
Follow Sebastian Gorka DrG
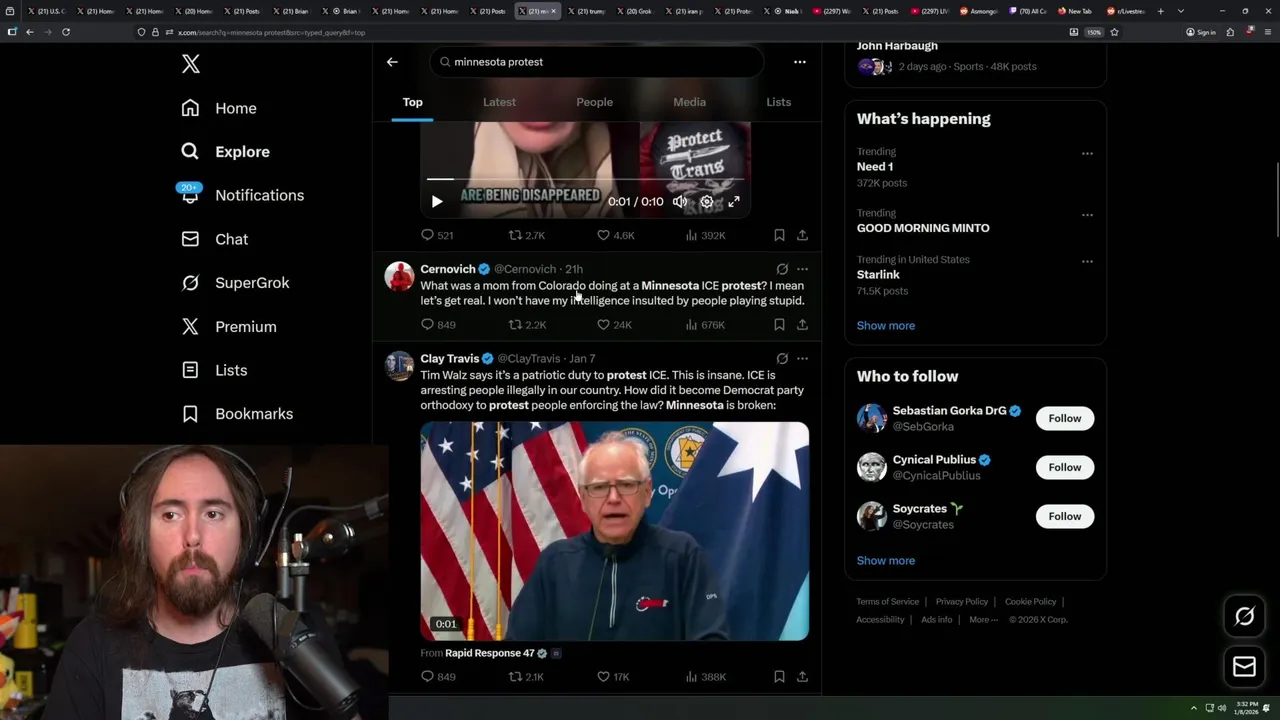point(1065,418)
